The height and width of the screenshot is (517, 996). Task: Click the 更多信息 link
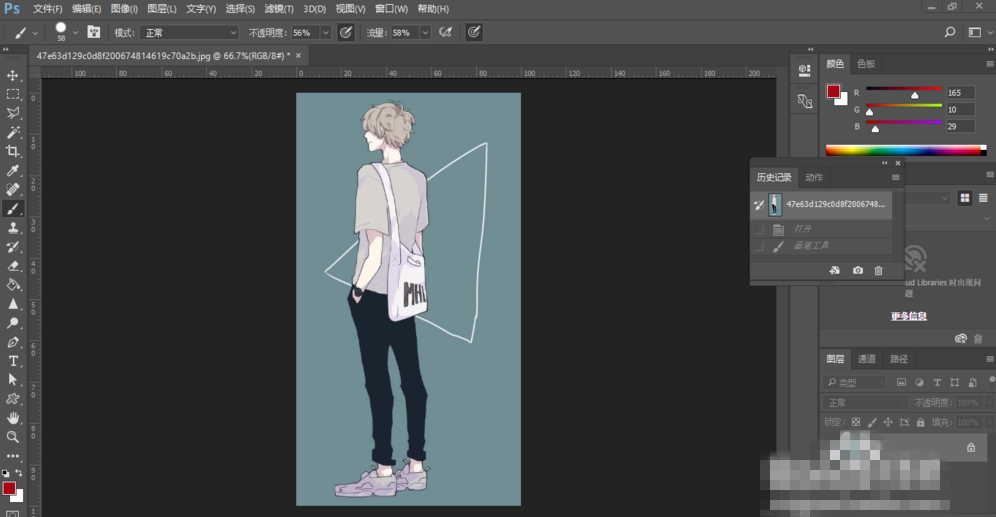click(908, 316)
